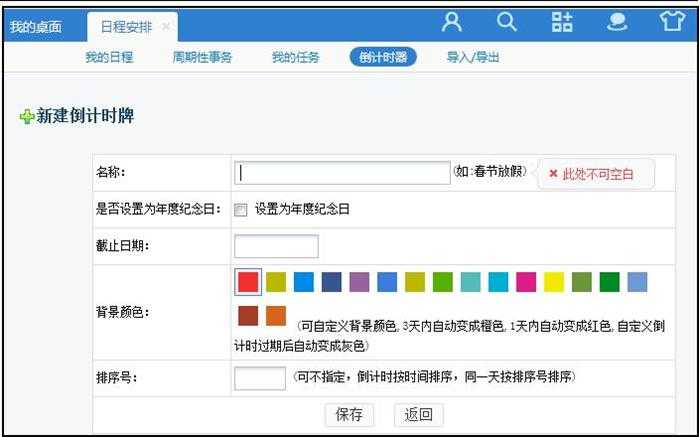The image size is (699, 437).
Task: Click the 如:春节放假 hint text
Action: [x=490, y=172]
